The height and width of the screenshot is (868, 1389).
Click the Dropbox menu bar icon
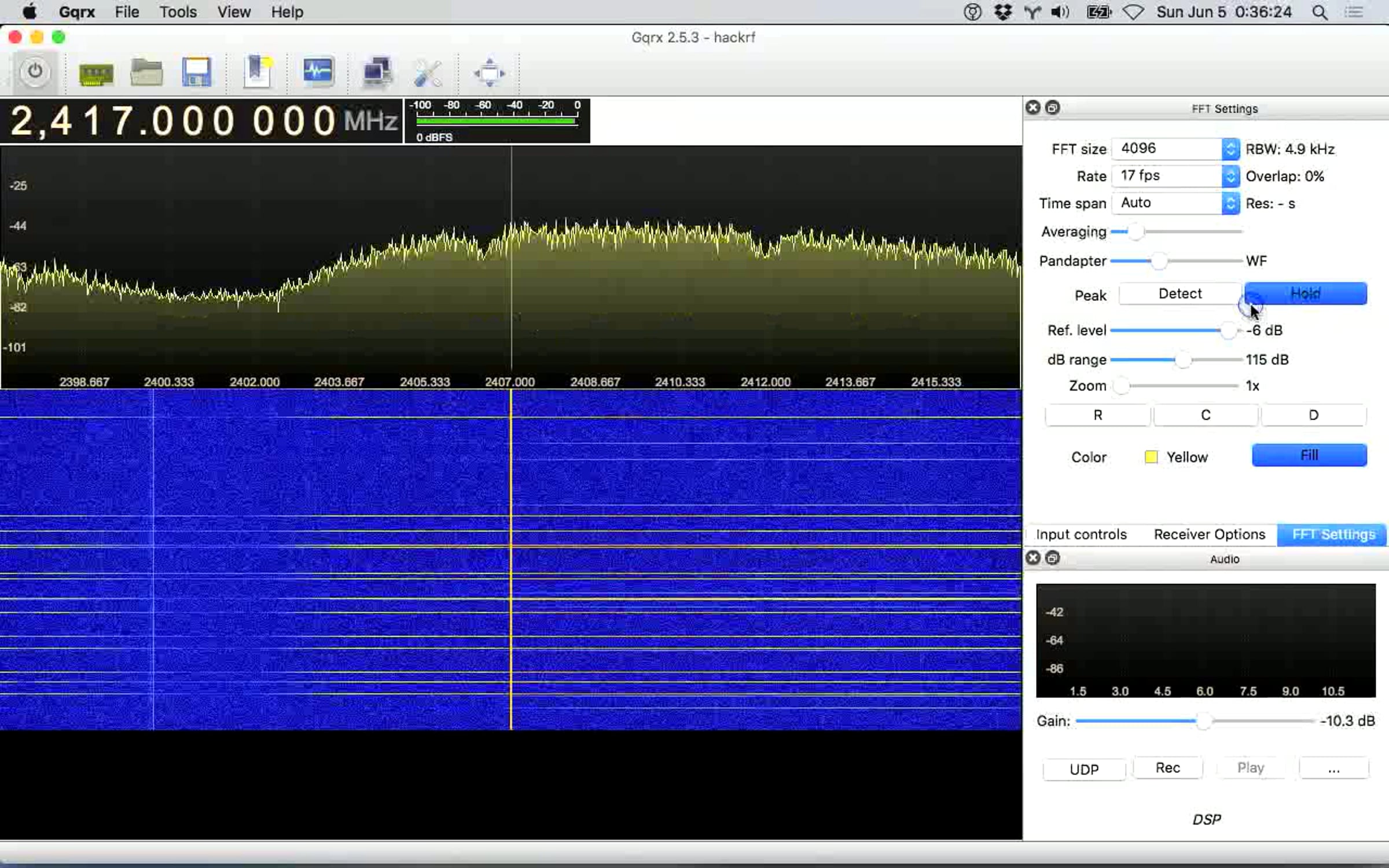click(1003, 12)
